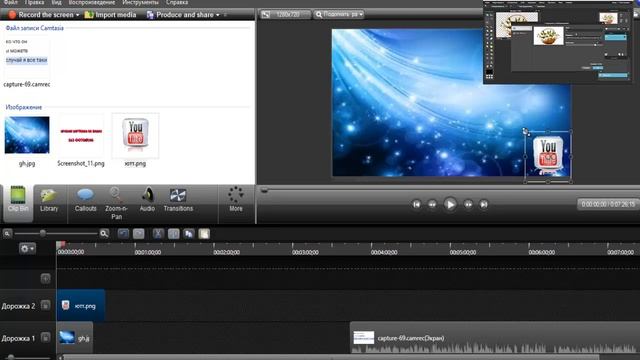Open the Produce and share dropdown arrow
The width and height of the screenshot is (640, 360).
tap(218, 15)
